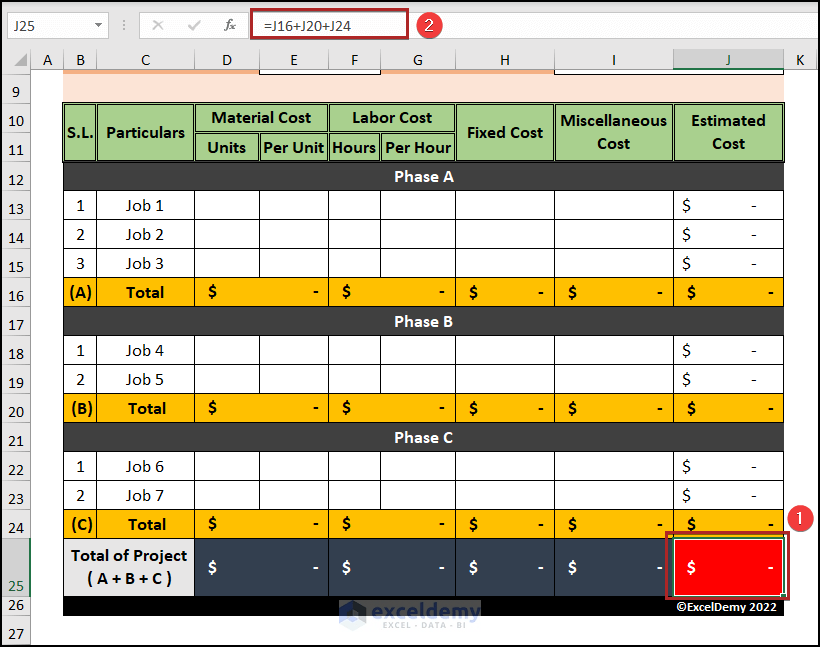
Task: Select the Job 1 cell
Action: [145, 205]
